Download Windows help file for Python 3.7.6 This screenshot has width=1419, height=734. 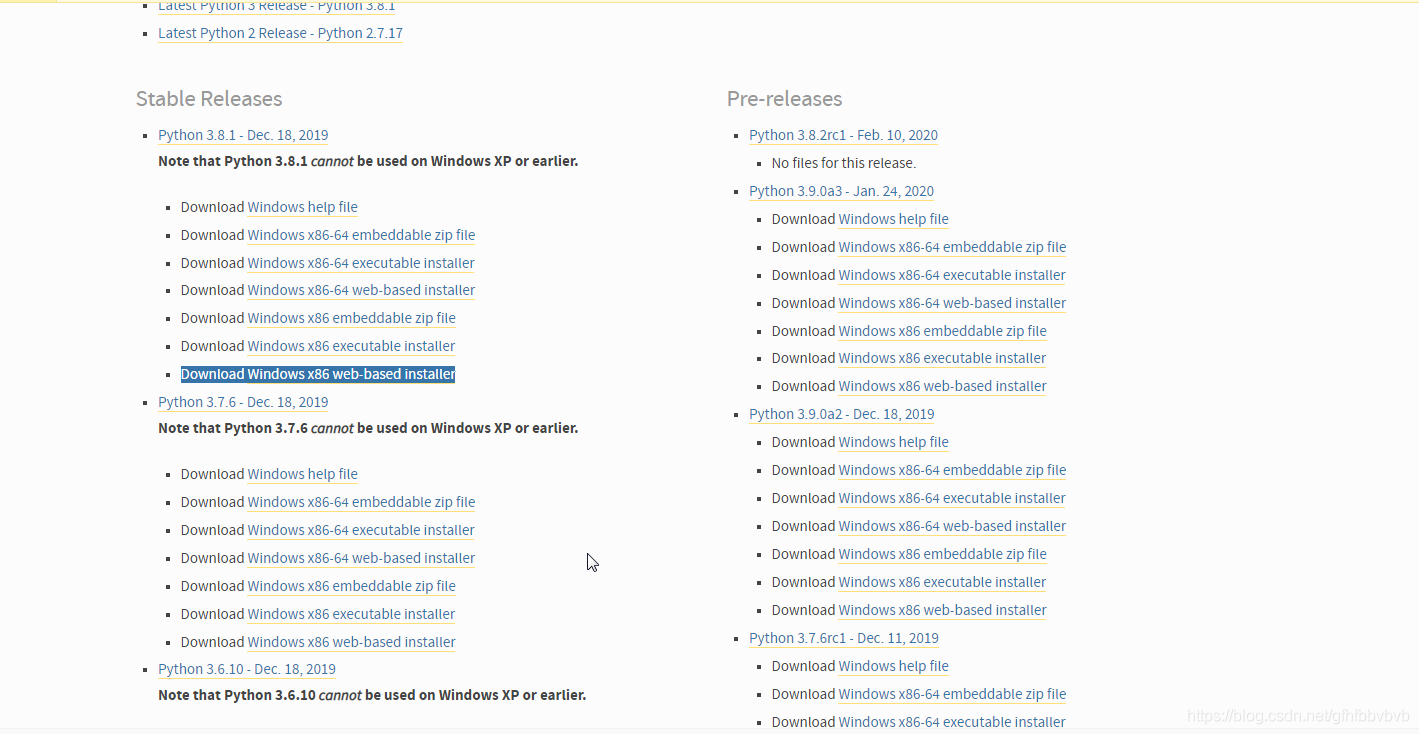(302, 474)
